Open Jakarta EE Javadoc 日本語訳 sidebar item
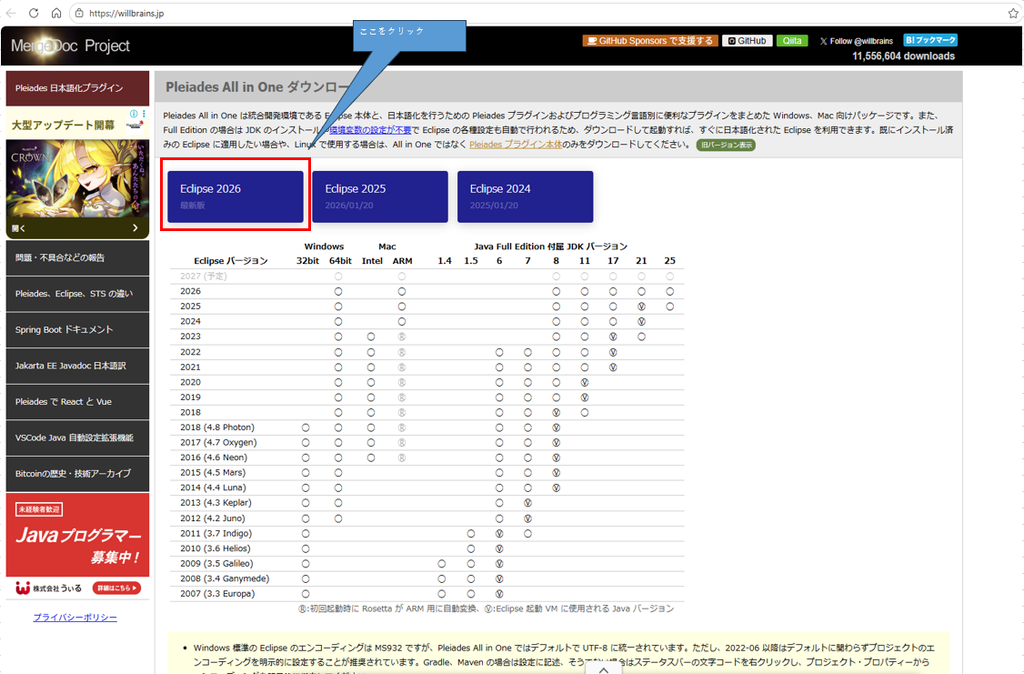This screenshot has height=674, width=1024. tap(78, 366)
